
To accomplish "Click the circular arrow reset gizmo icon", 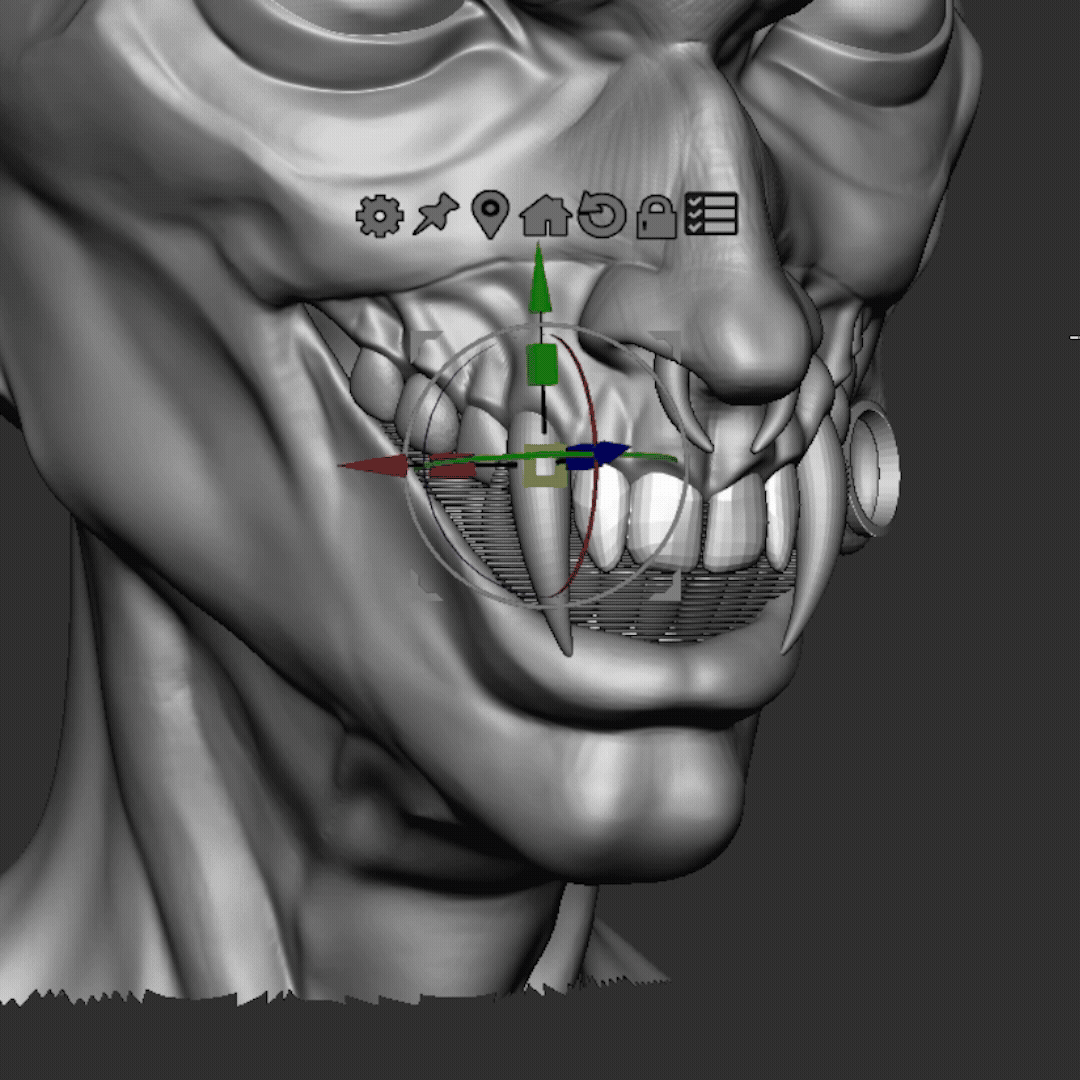I will click(601, 214).
